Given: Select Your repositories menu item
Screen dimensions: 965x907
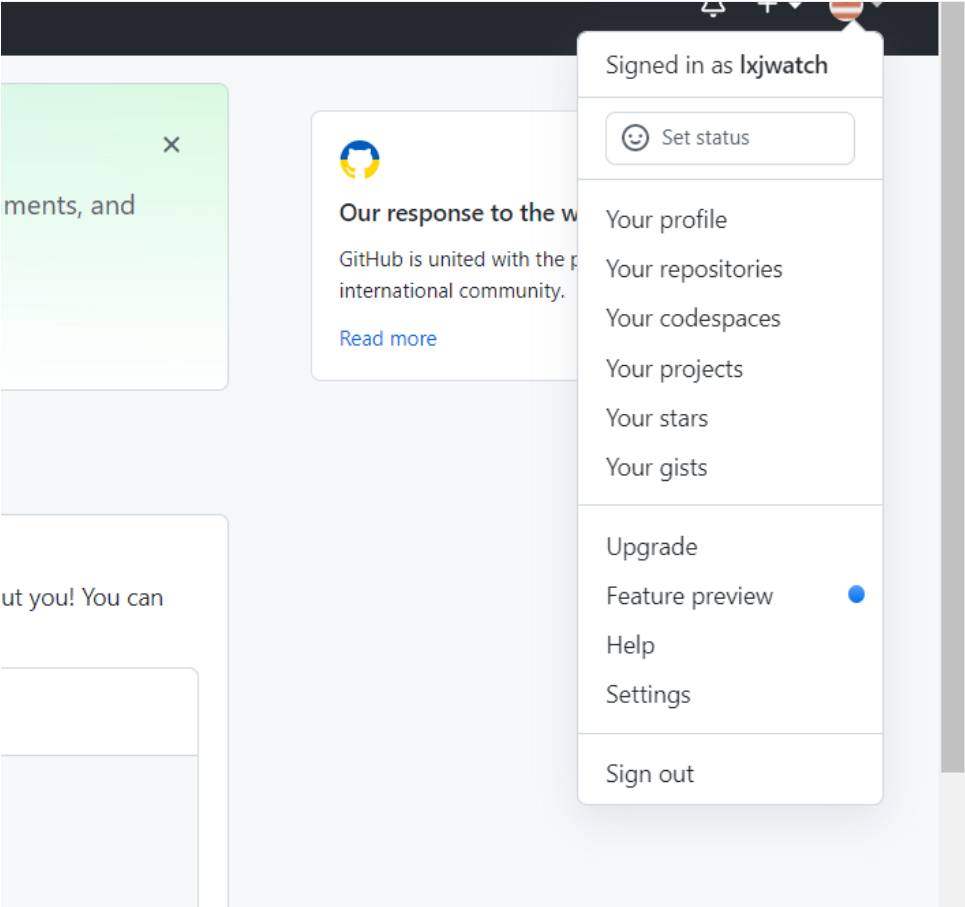Looking at the screenshot, I should click(x=694, y=269).
